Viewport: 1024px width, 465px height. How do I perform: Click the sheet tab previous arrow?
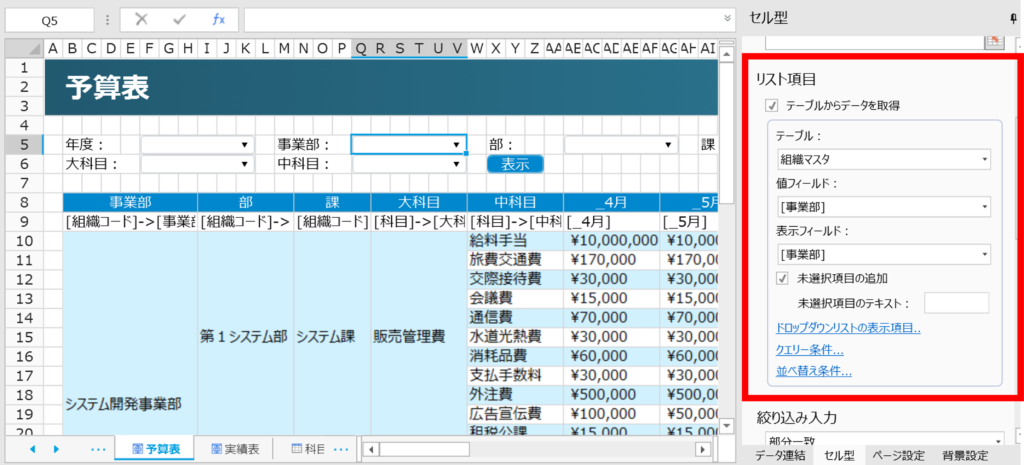tap(33, 449)
